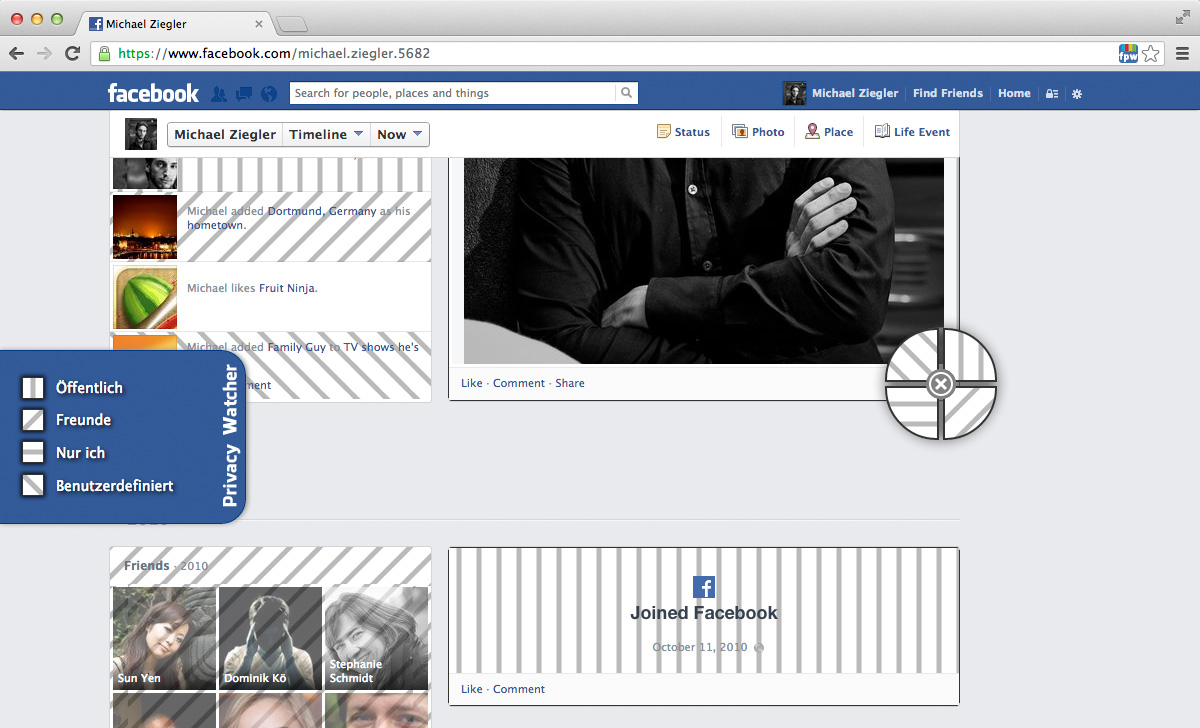Open the messages icon in header
The width and height of the screenshot is (1200, 728).
coord(243,94)
